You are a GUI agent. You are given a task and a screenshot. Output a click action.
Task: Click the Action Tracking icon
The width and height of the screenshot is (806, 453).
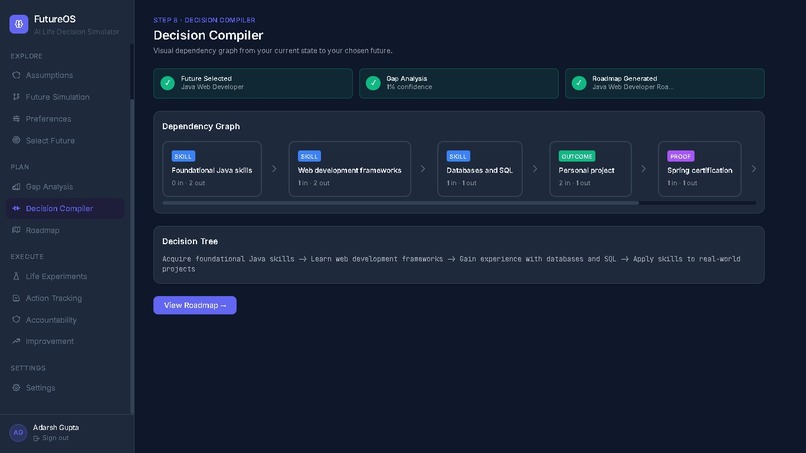tap(16, 298)
